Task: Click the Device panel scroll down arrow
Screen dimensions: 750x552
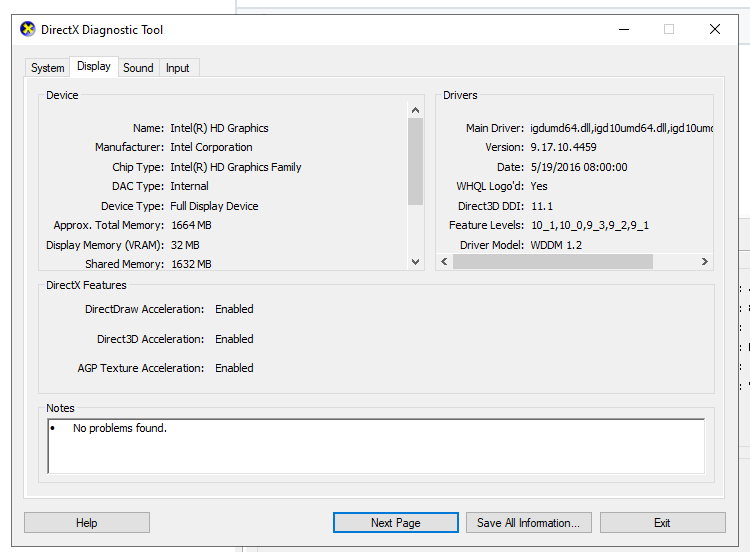Action: [416, 261]
